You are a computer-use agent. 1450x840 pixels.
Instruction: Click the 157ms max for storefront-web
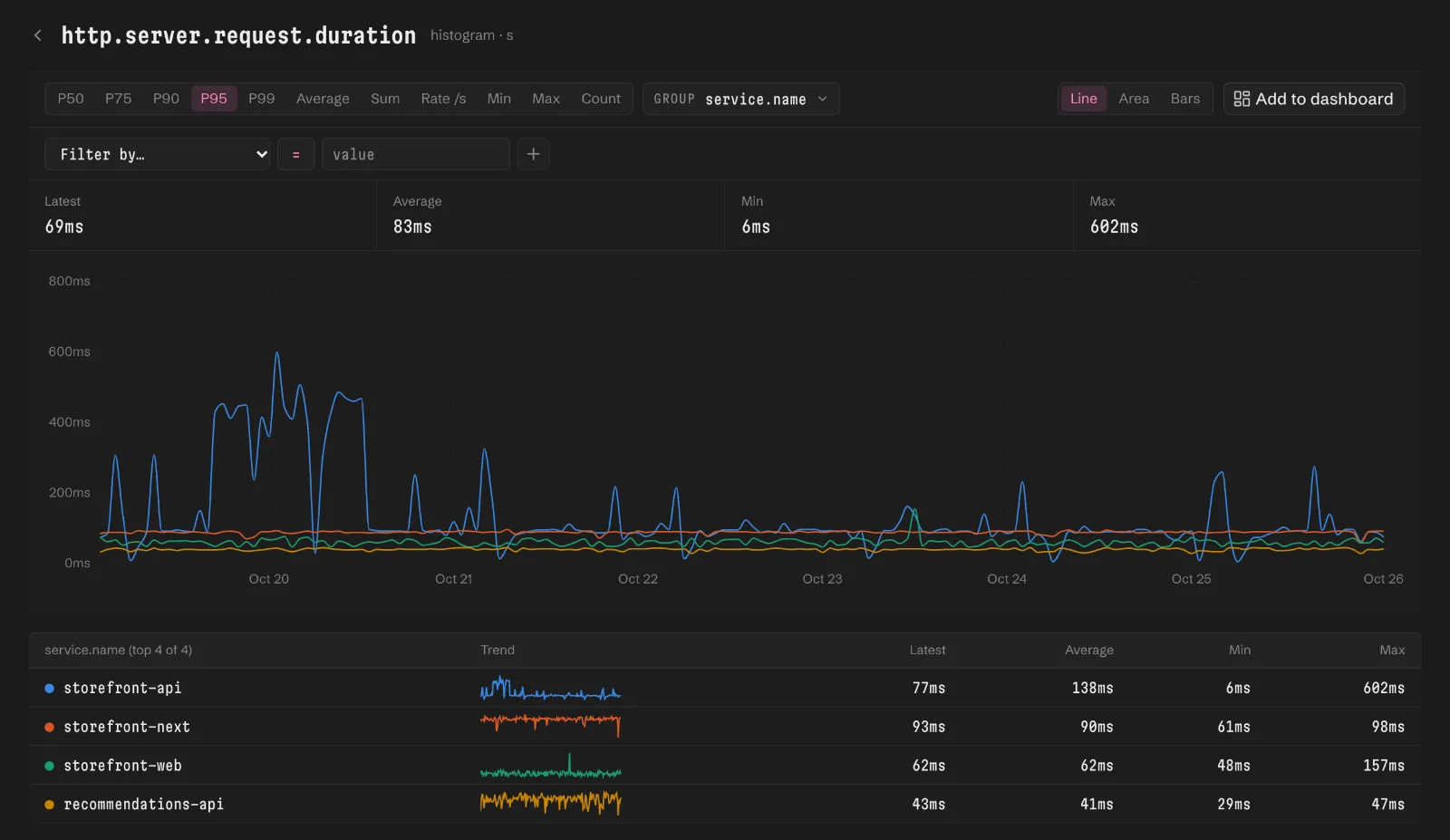pos(1384,766)
